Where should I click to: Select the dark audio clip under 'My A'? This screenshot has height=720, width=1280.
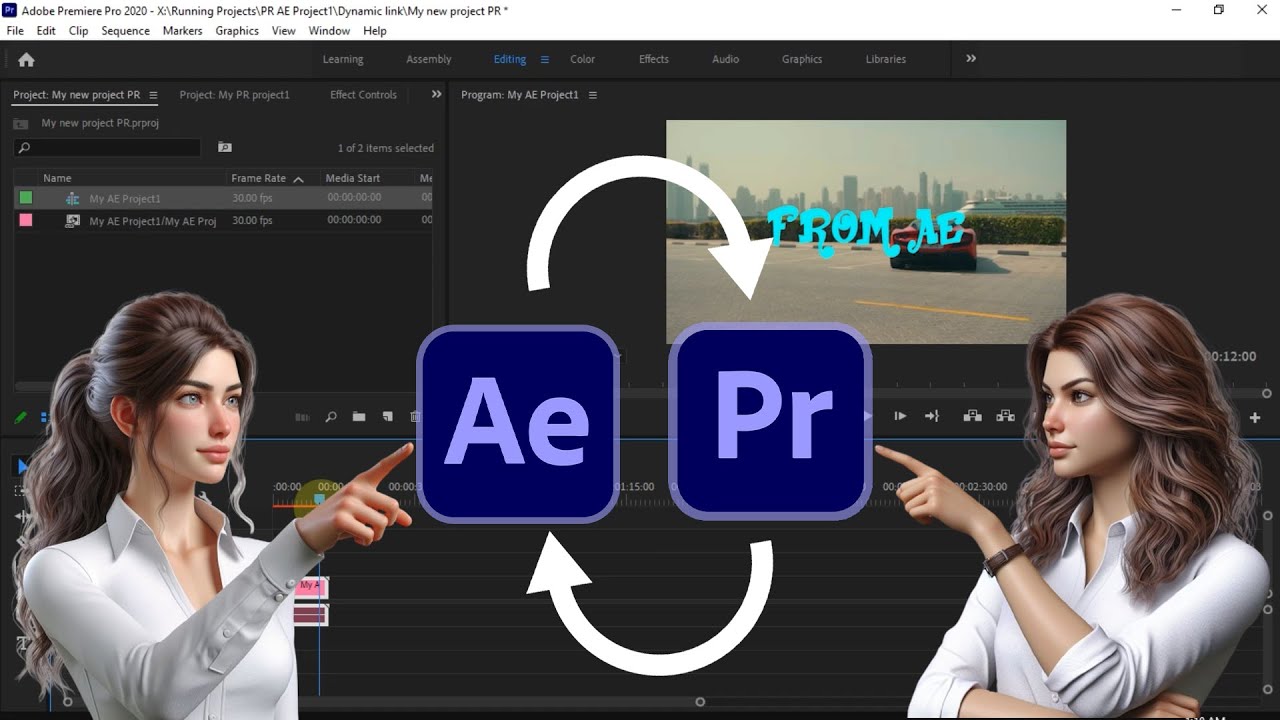pyautogui.click(x=310, y=615)
